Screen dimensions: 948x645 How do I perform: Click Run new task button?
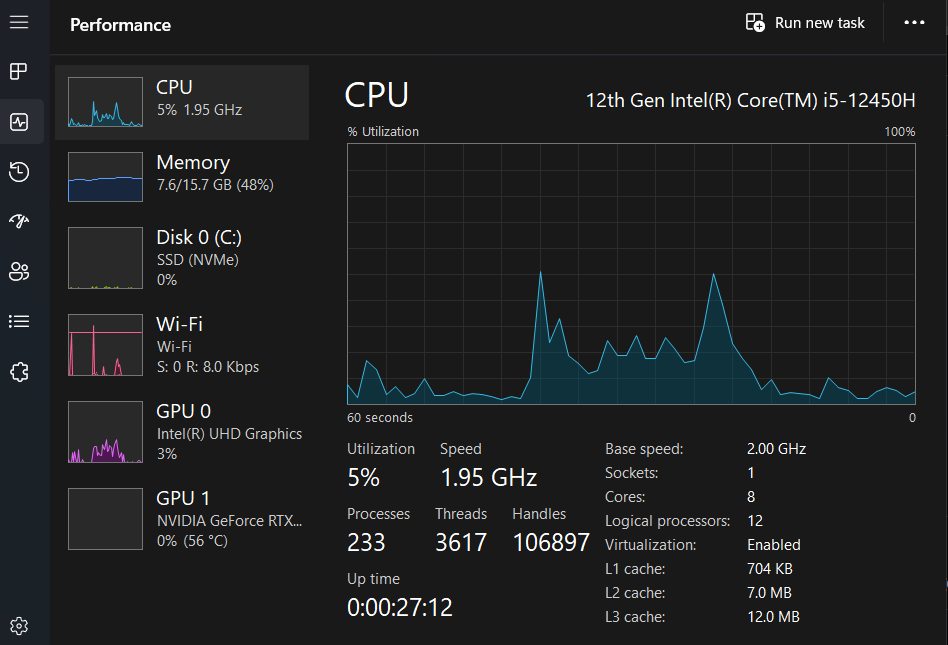click(x=819, y=22)
